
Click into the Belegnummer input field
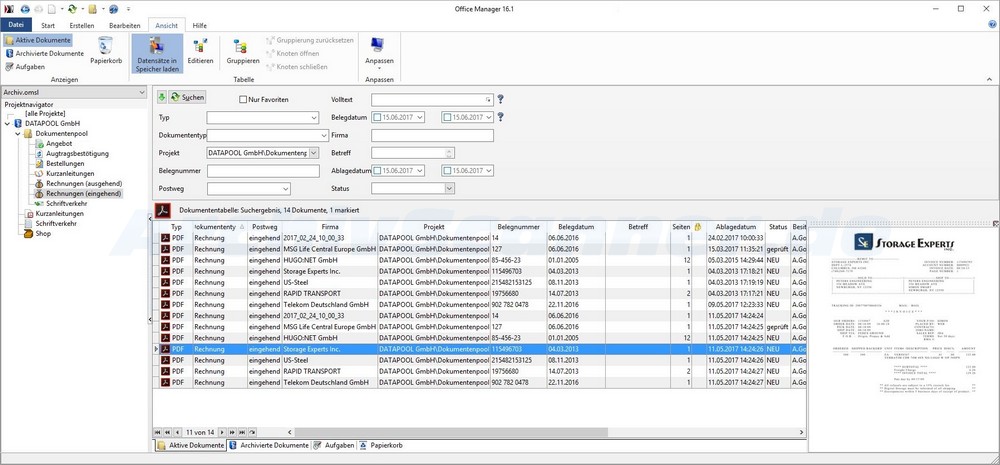[263, 171]
